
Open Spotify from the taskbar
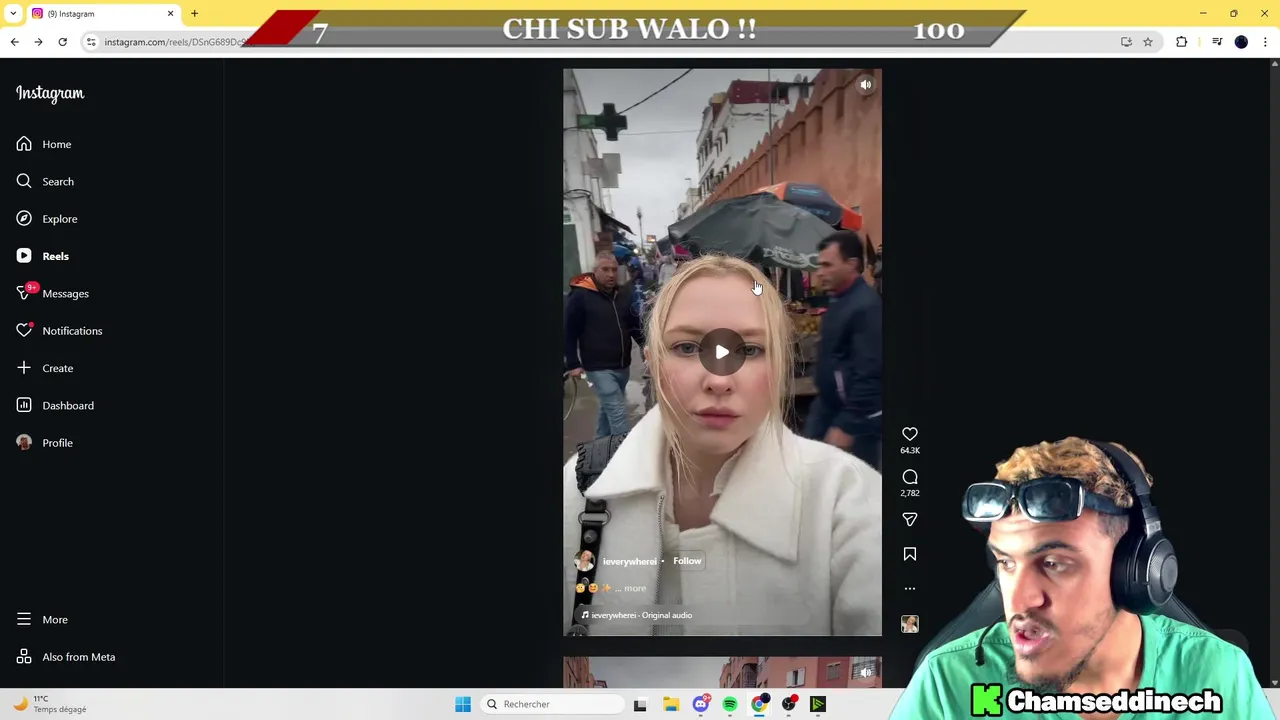click(730, 704)
